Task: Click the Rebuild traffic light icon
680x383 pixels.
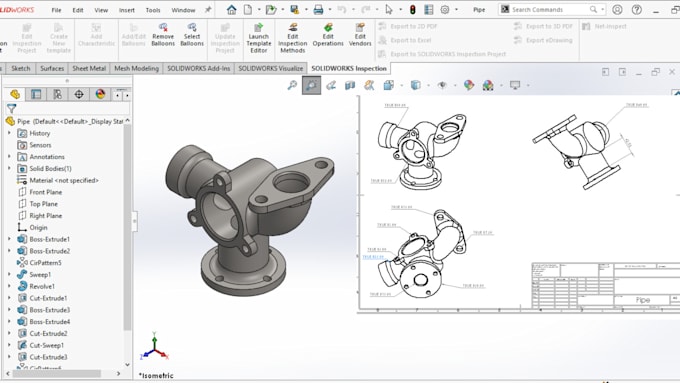Action: tap(412, 10)
